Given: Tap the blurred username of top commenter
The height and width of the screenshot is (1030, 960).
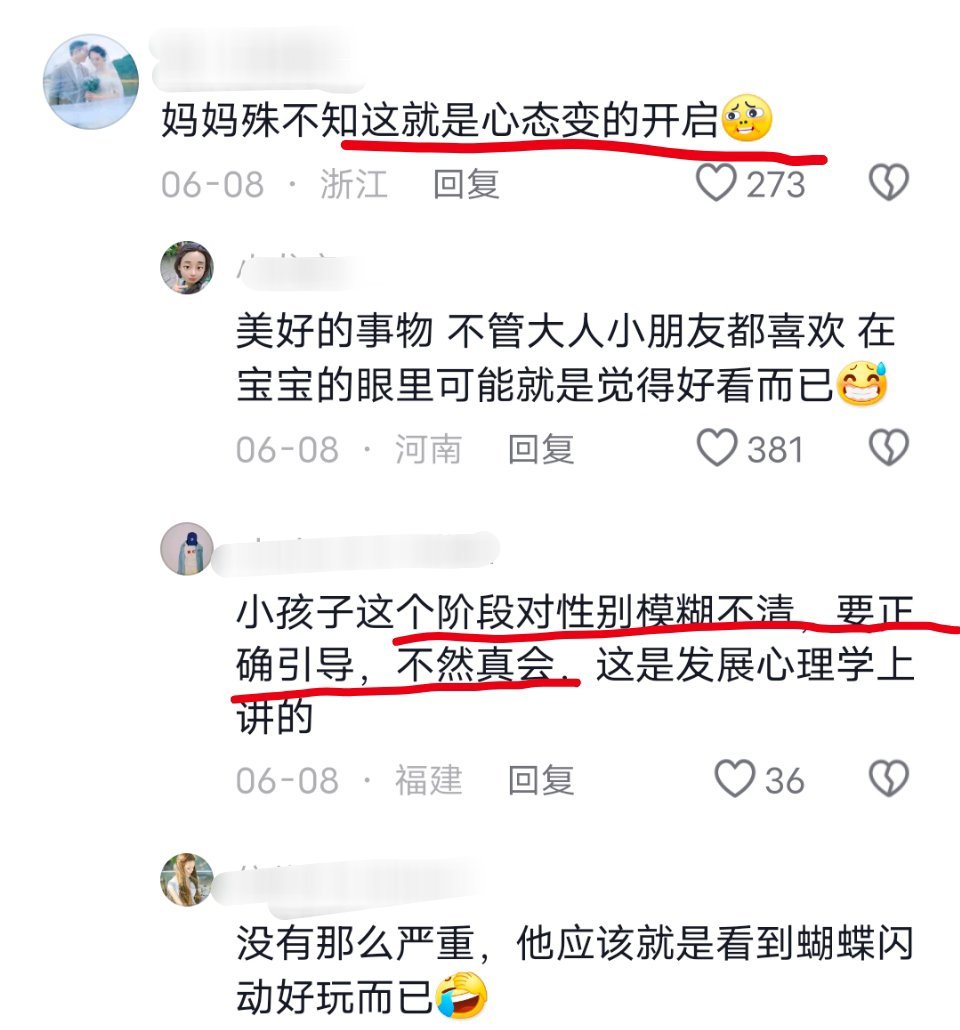Looking at the screenshot, I should coord(256,58).
